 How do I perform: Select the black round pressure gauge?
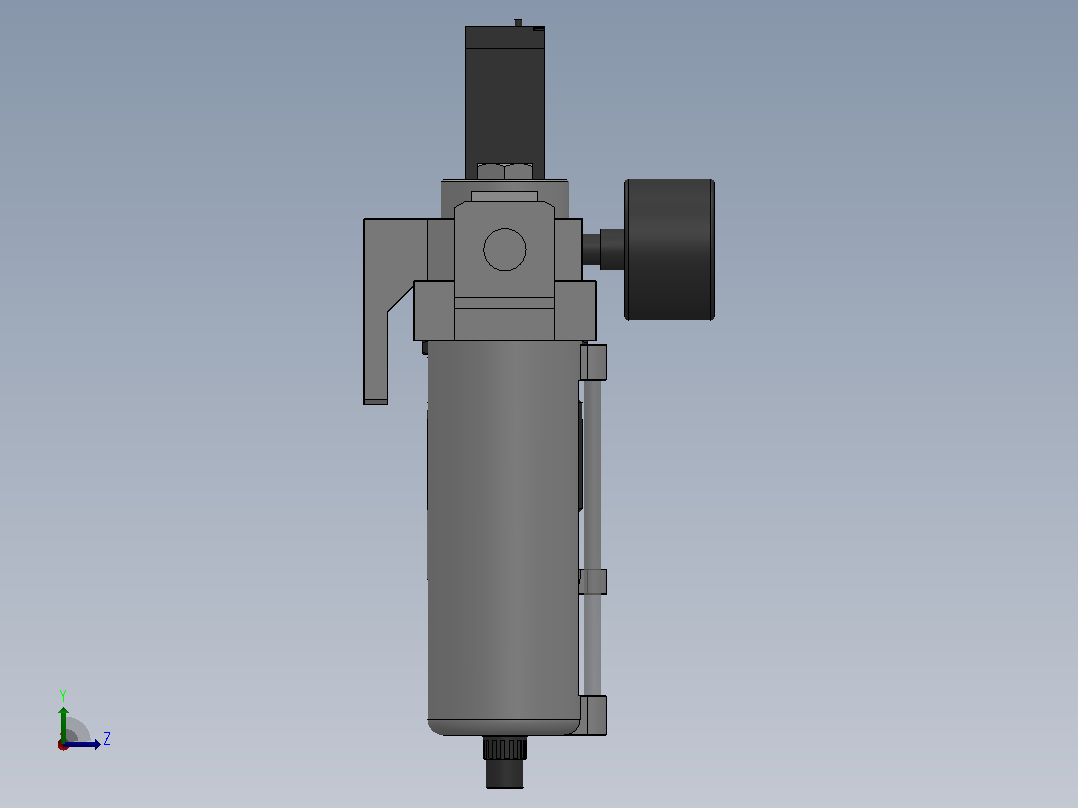[669, 250]
